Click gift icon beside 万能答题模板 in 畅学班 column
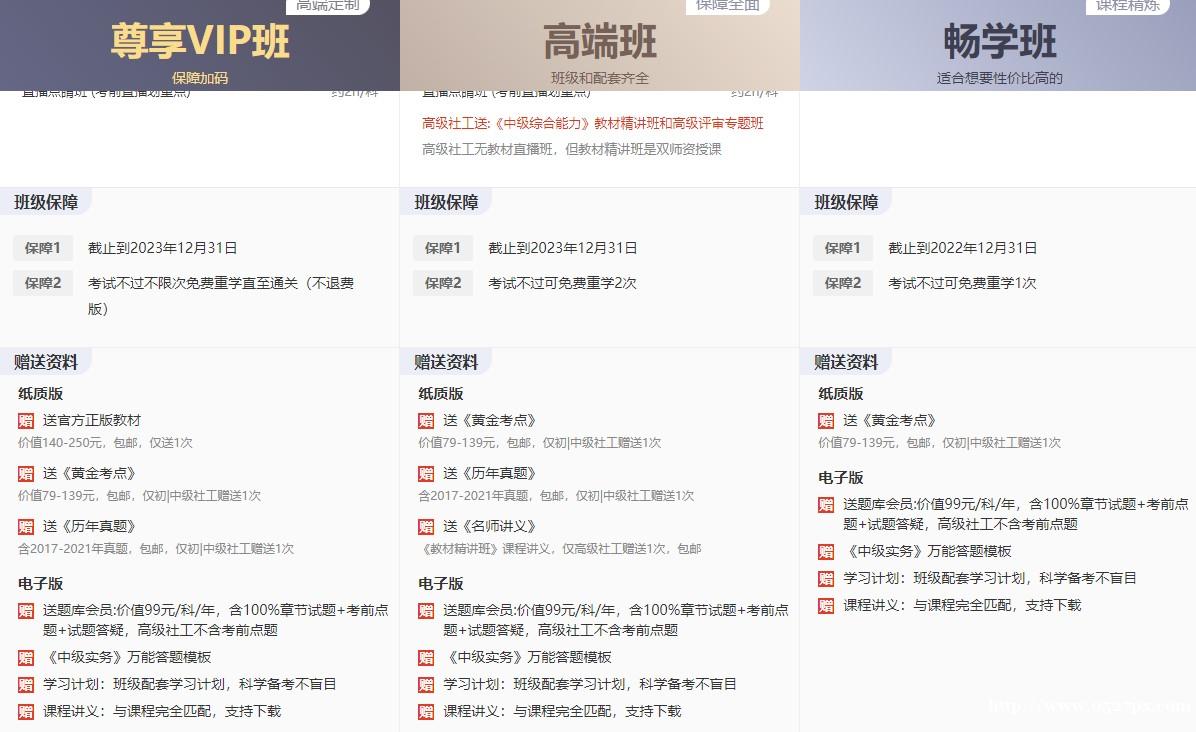1196x732 pixels. [x=826, y=552]
